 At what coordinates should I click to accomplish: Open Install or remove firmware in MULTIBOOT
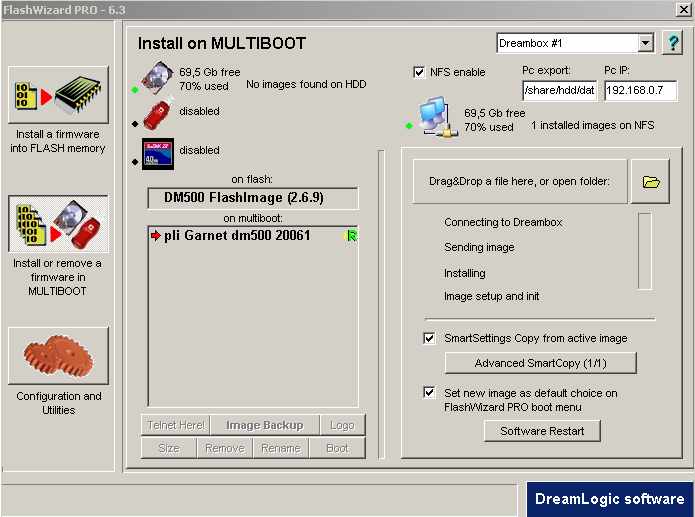tap(58, 224)
